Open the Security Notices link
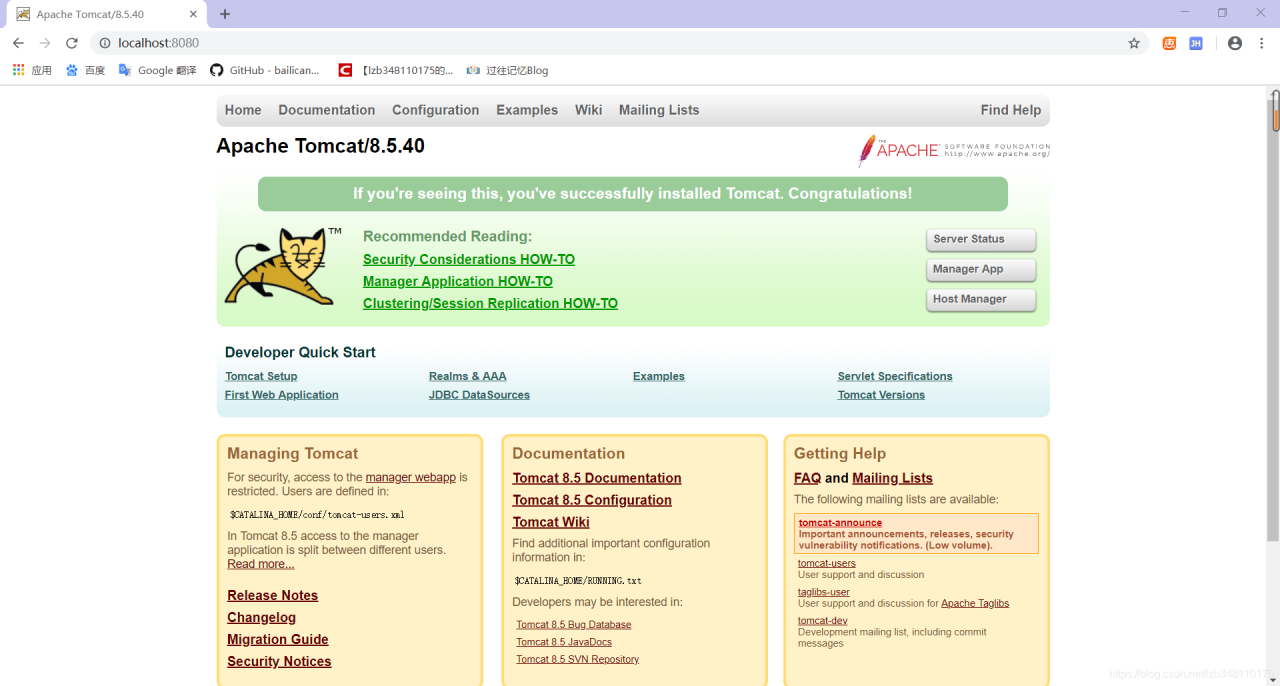 point(279,661)
